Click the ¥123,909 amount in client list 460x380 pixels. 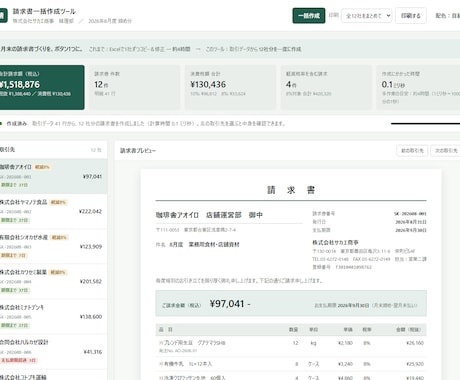(91, 247)
